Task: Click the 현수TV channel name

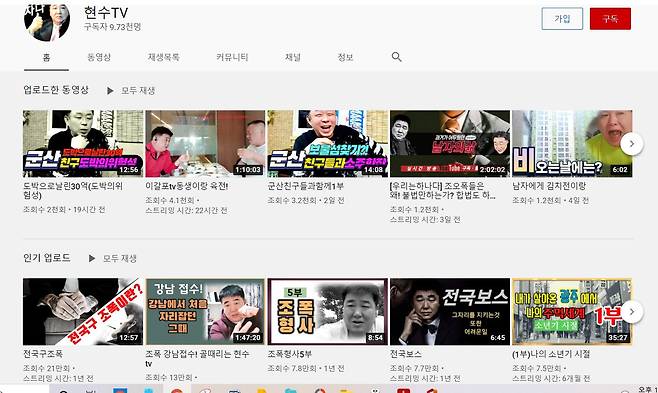Action: 106,13
